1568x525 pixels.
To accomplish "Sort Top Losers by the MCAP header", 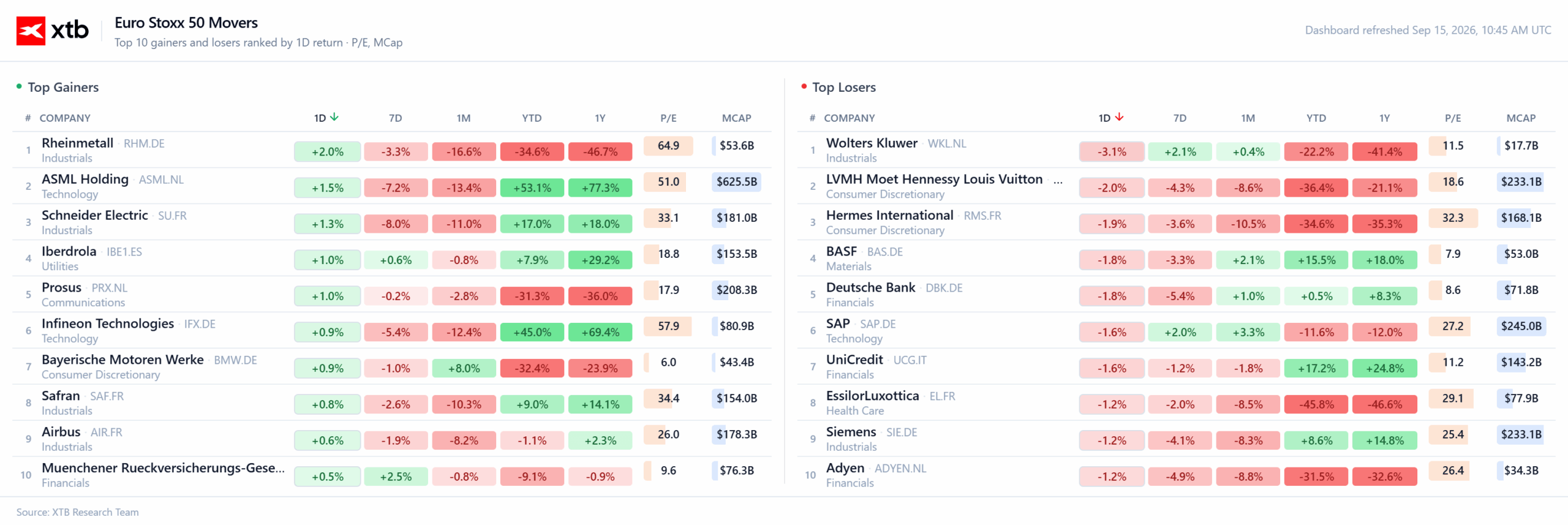I will (x=1521, y=118).
